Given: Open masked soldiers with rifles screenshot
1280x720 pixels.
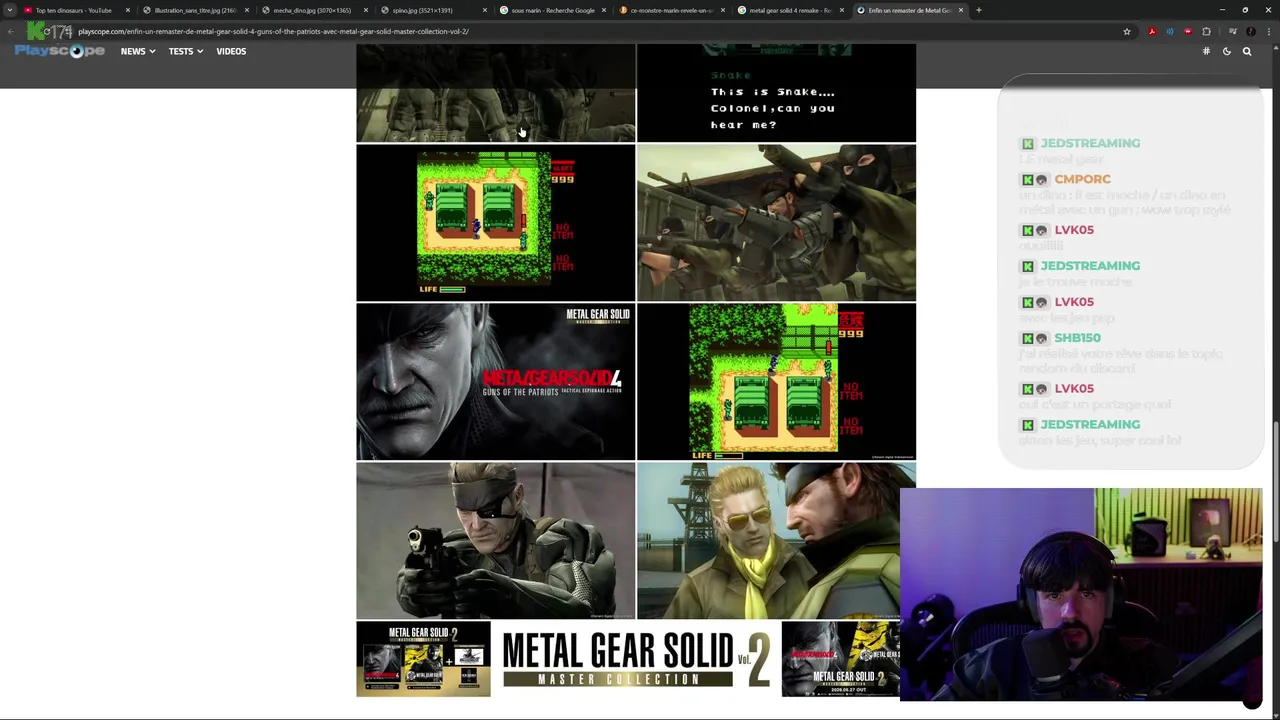Looking at the screenshot, I should pos(776,222).
